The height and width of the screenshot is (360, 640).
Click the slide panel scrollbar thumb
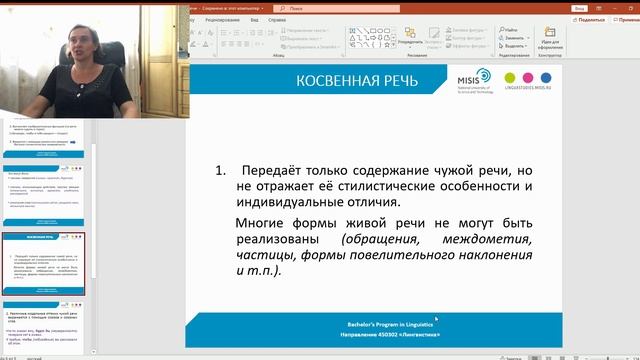tap(93, 211)
